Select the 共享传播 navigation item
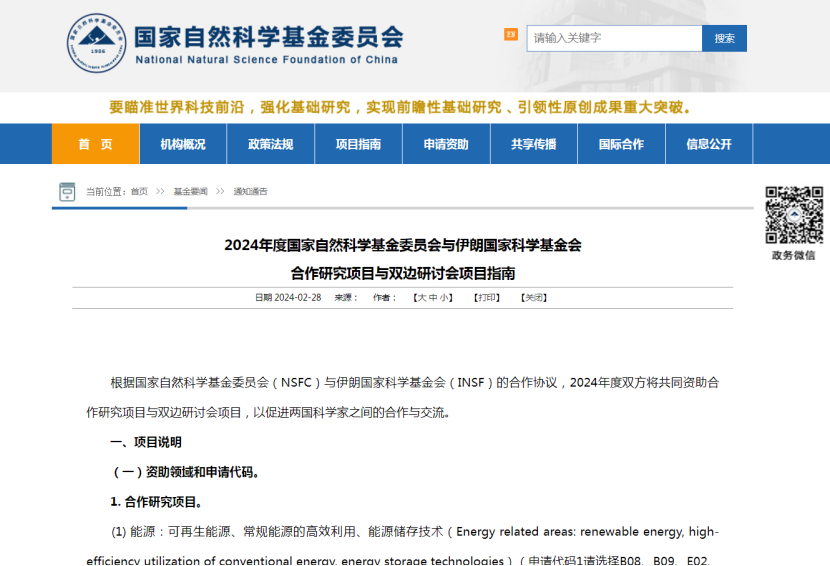 coord(534,144)
